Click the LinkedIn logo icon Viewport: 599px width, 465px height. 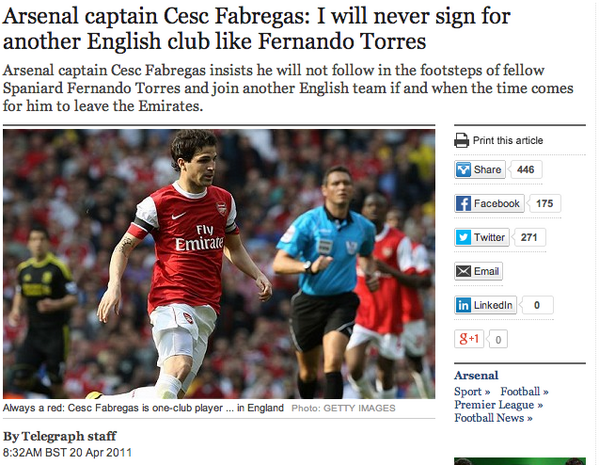(x=463, y=305)
